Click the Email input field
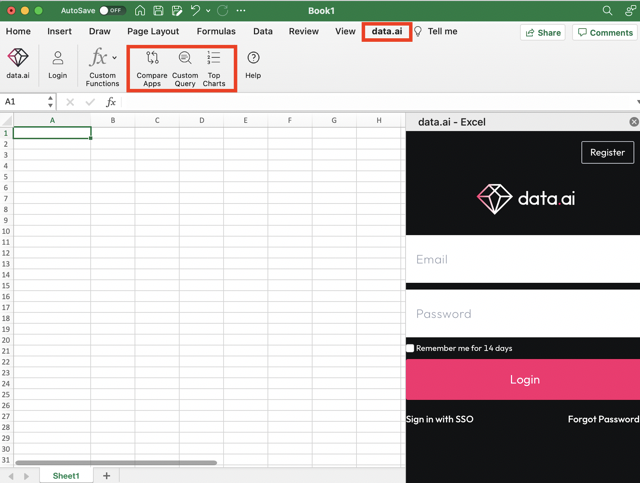640x483 pixels. click(523, 259)
